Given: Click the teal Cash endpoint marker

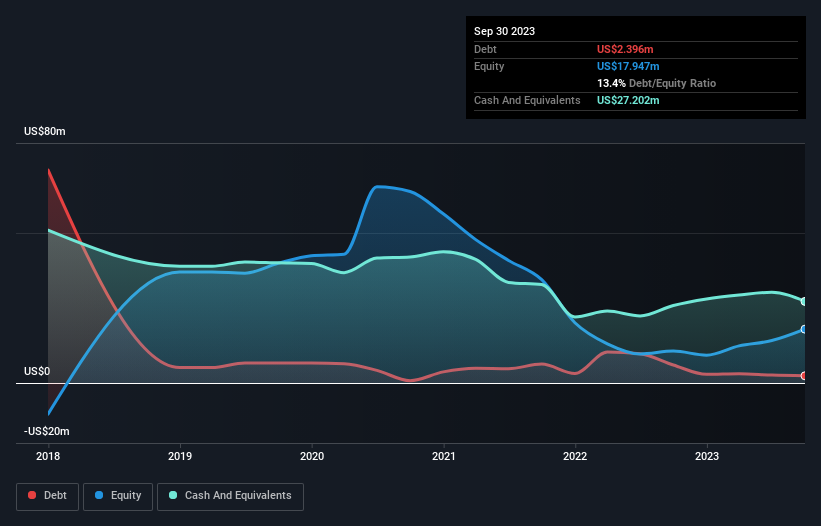Looking at the screenshot, I should click(804, 301).
